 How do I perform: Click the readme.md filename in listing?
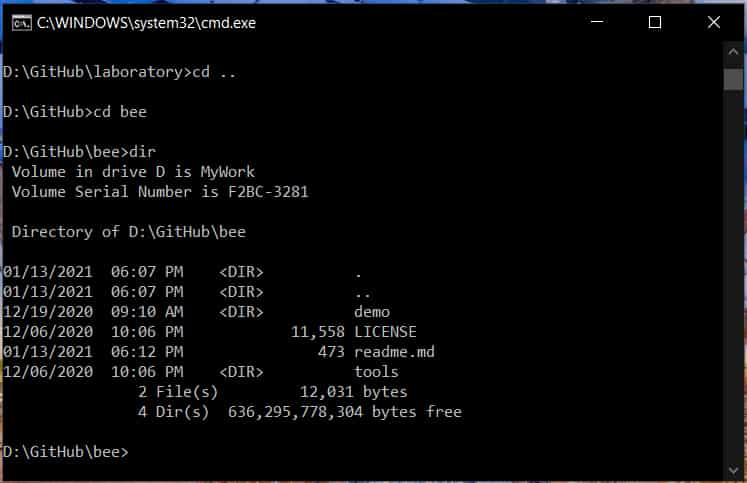click(x=395, y=352)
